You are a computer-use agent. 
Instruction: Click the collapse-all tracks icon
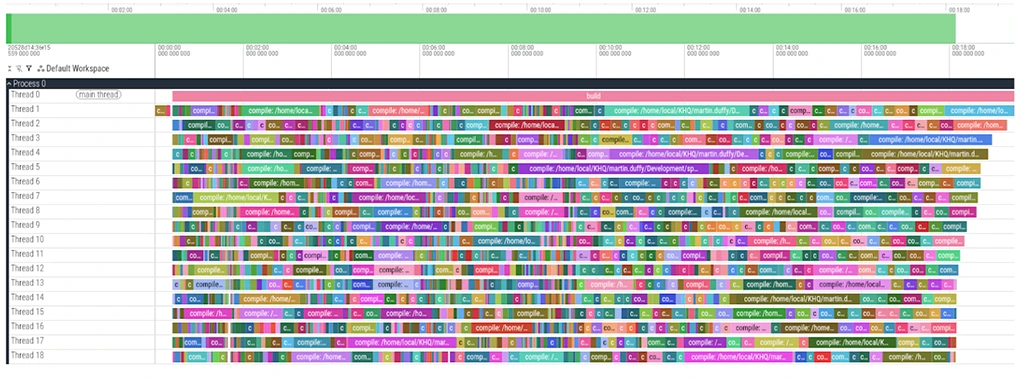[x=9, y=69]
